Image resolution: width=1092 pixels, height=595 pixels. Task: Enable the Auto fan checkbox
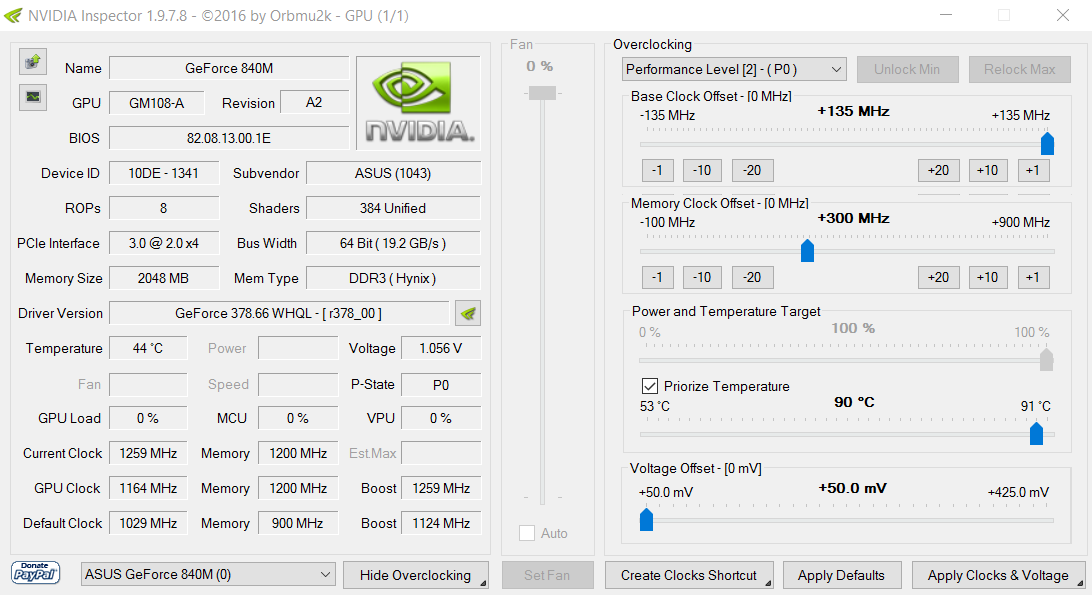point(527,533)
